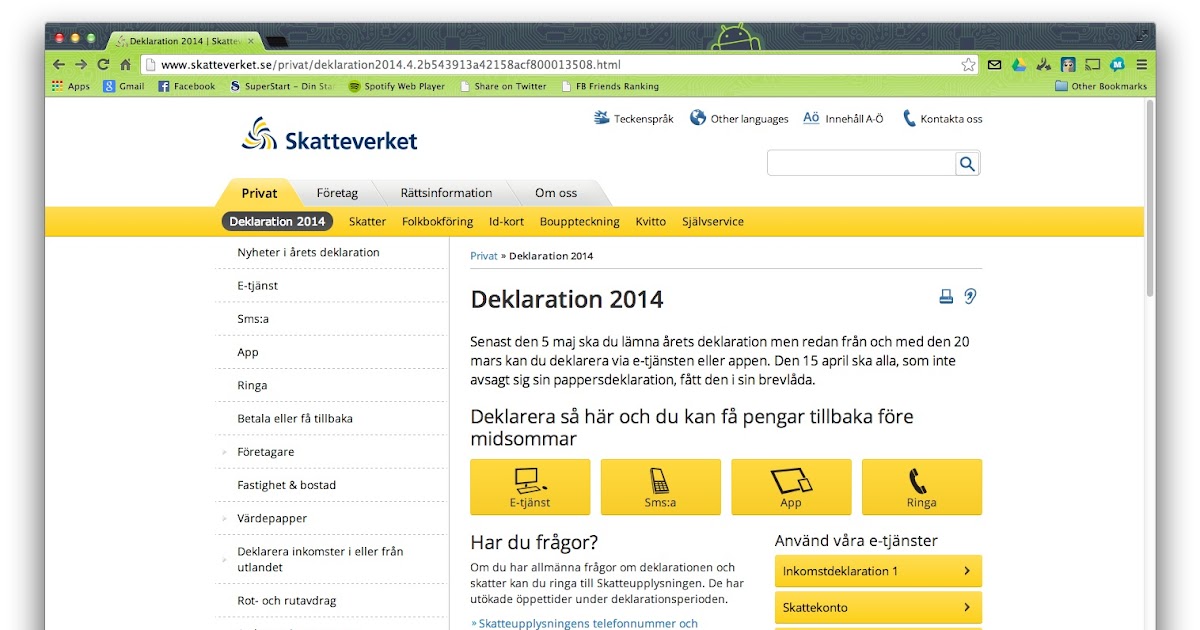Open Inkomstdeklaration 1 e-service
The width and height of the screenshot is (1200, 630).
click(878, 571)
